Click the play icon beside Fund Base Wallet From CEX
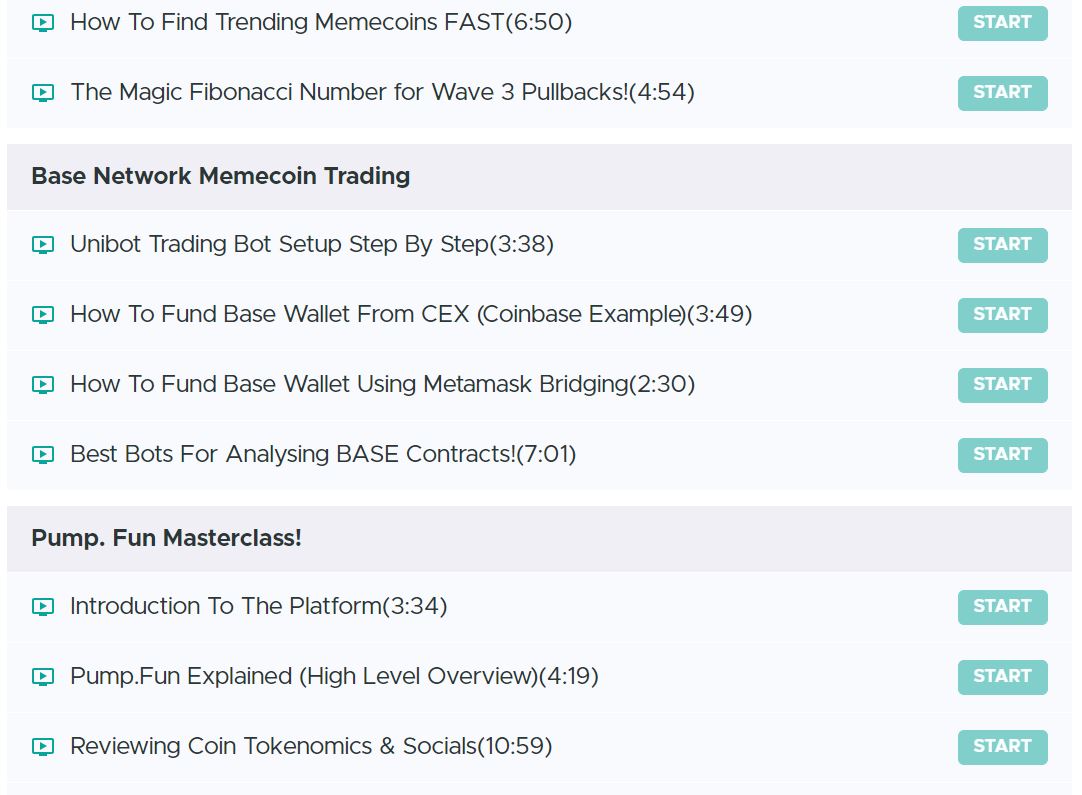Screen dimensions: 1082x795 coord(42,314)
